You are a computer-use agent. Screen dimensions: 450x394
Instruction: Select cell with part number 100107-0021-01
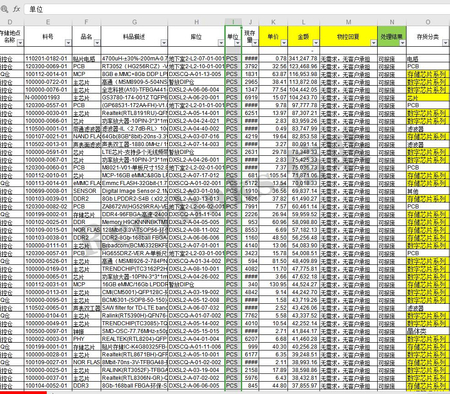click(x=48, y=136)
